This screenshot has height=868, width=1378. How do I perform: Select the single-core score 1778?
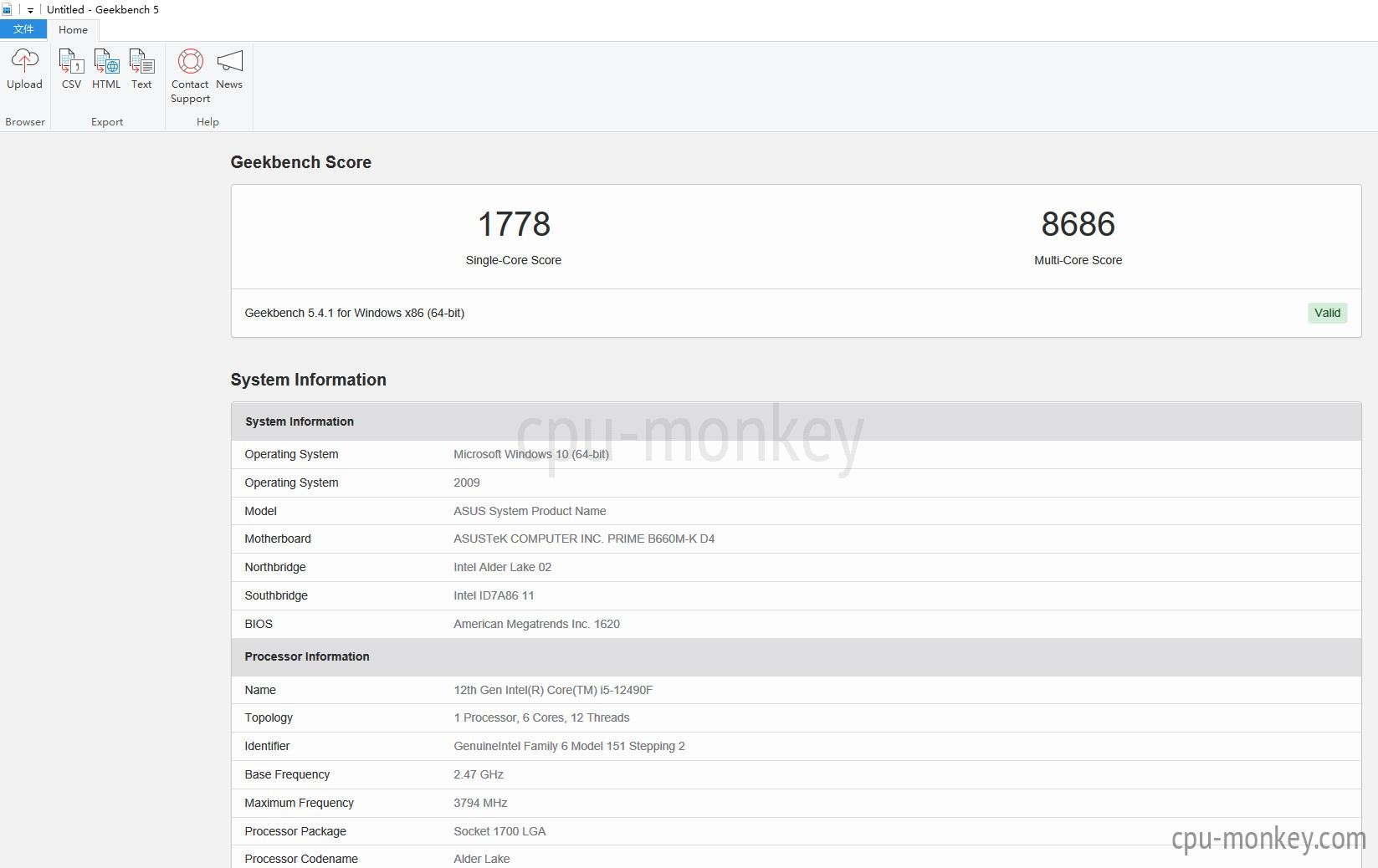[514, 224]
